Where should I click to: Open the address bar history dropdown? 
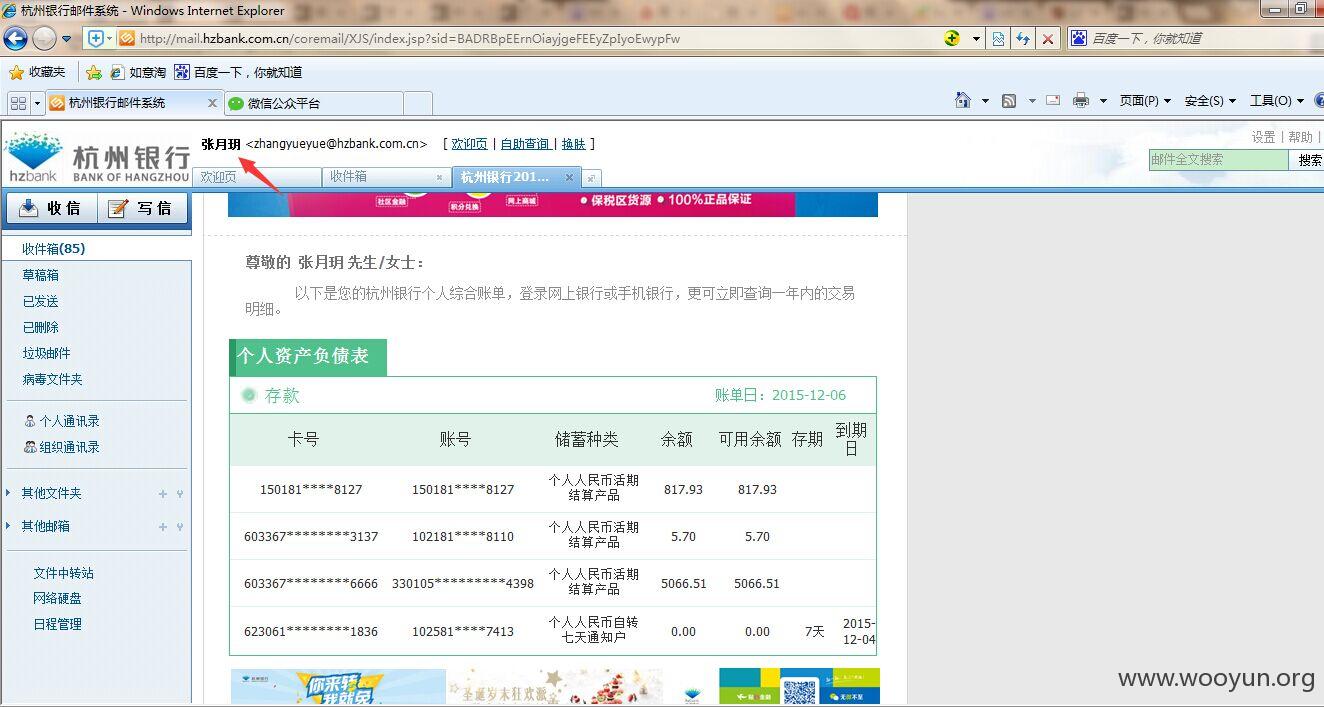coord(974,39)
